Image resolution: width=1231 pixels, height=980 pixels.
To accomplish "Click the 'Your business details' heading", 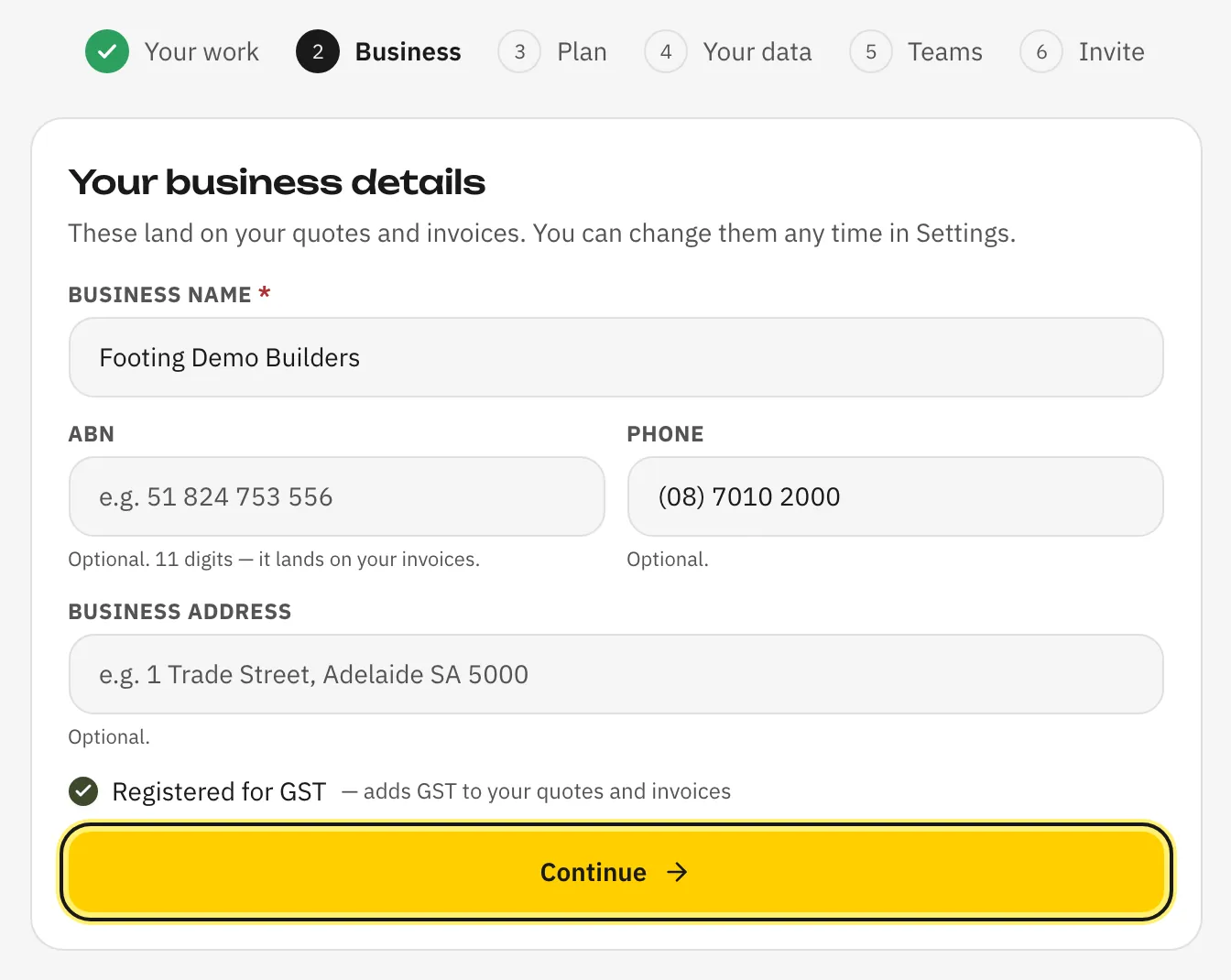I will click(277, 182).
